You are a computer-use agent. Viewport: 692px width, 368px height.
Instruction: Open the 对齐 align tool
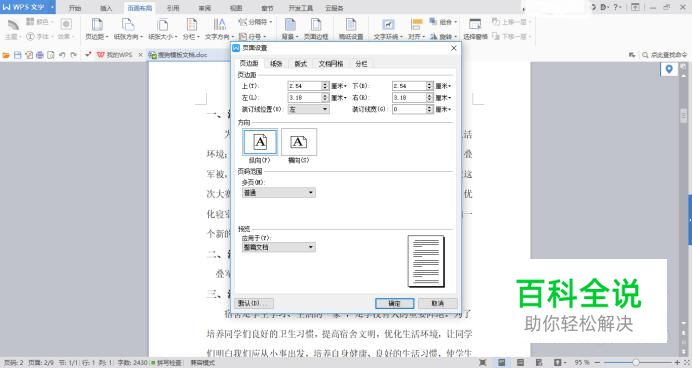pos(416,29)
